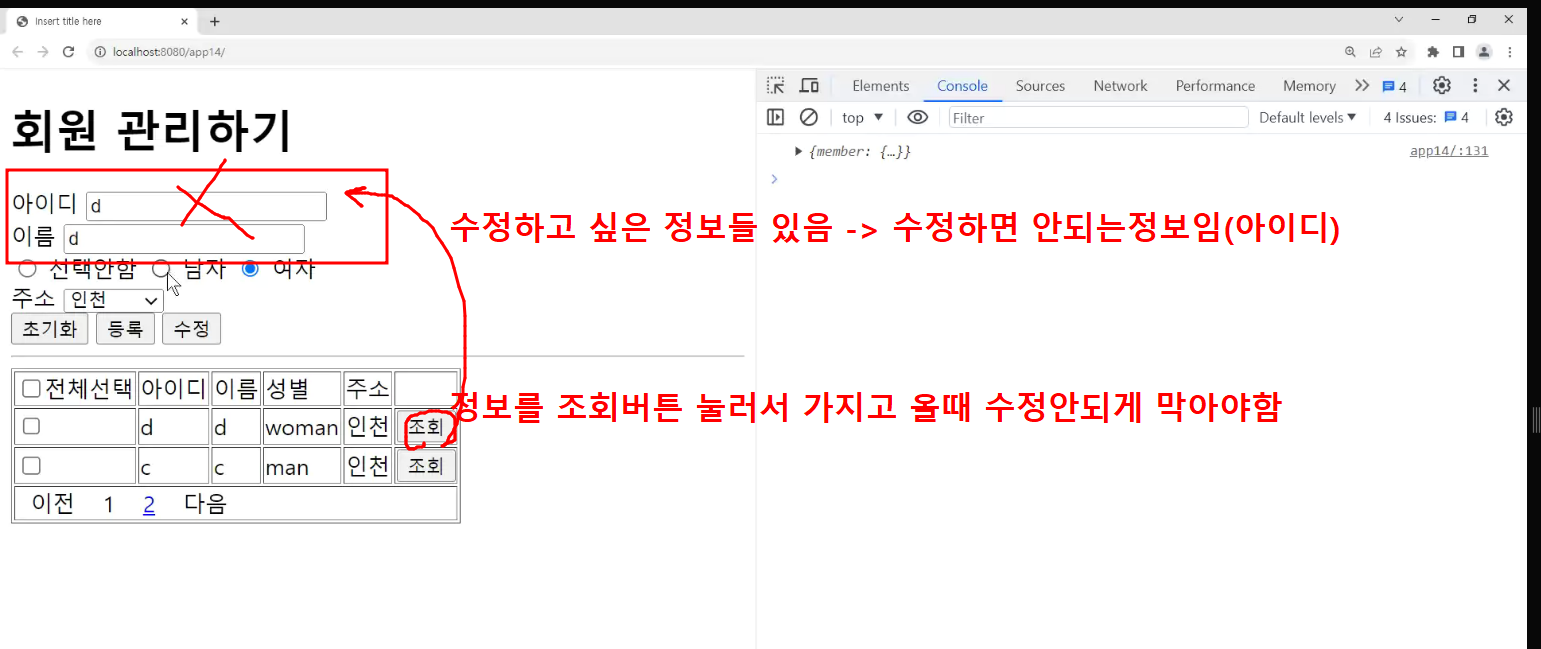Image resolution: width=1541 pixels, height=649 pixels.
Task: Switch to the Performance tab
Action: pos(1215,86)
